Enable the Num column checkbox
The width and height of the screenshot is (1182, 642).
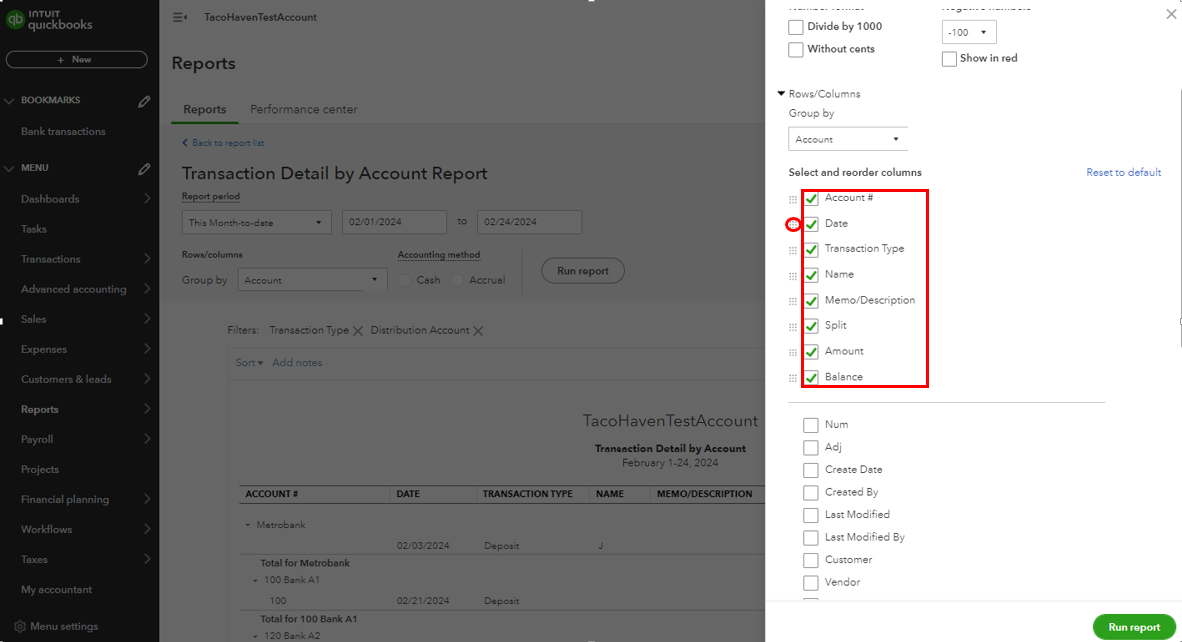pos(810,425)
